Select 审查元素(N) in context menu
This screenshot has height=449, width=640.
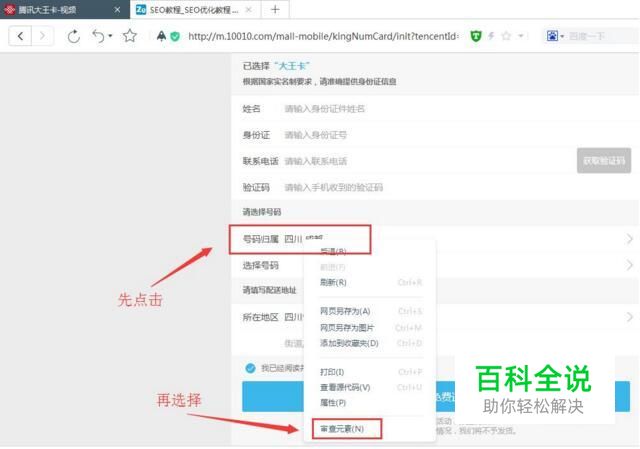coord(347,429)
